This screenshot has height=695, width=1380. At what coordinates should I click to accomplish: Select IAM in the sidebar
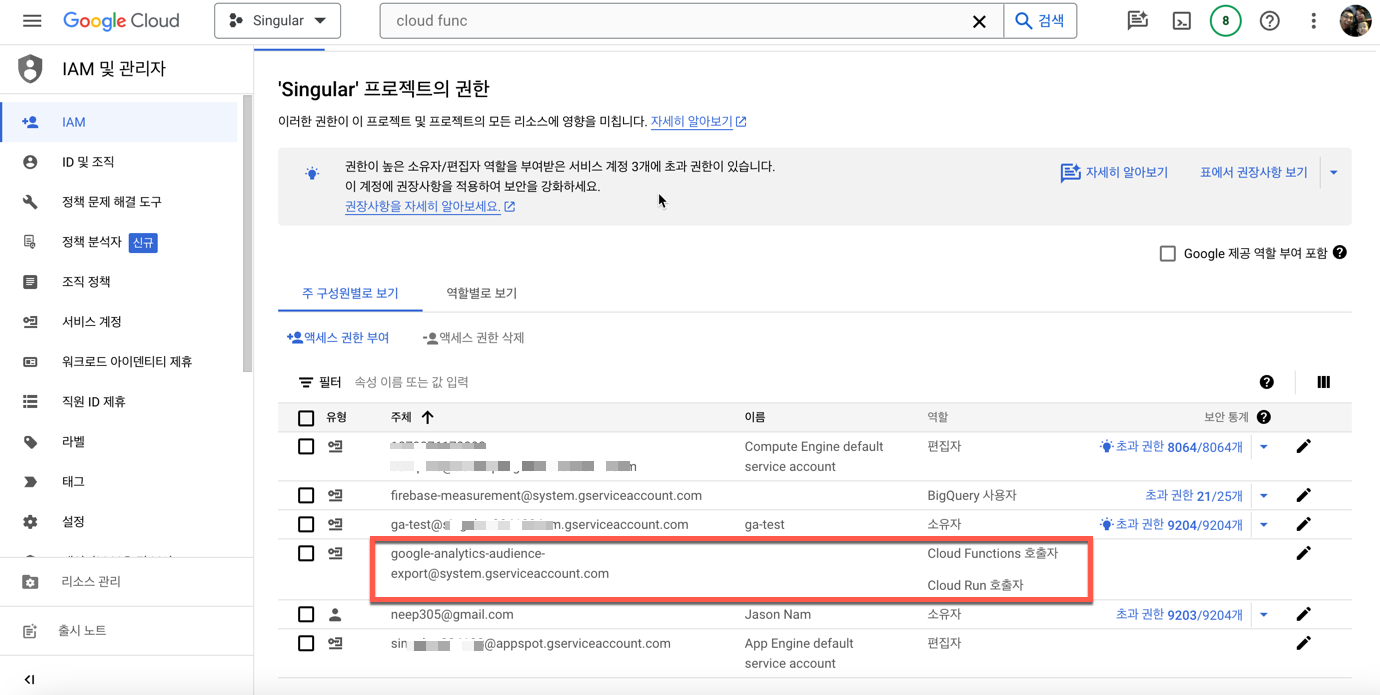click(x=120, y=122)
